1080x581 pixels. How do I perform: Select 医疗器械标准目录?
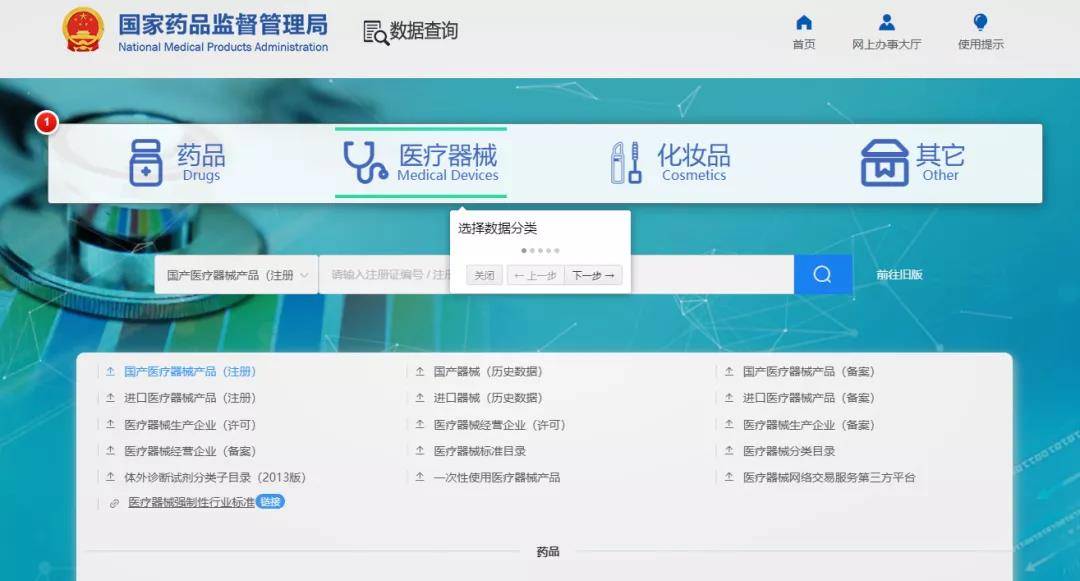pos(479,451)
